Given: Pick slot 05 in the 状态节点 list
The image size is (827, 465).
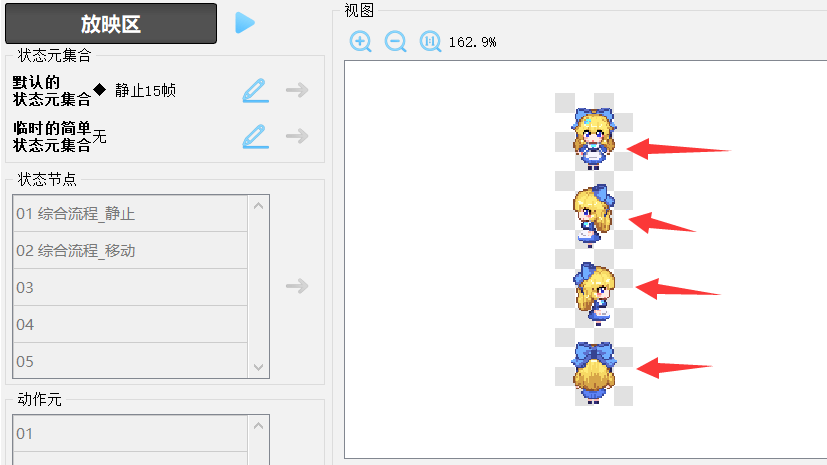Looking at the screenshot, I should pyautogui.click(x=129, y=361).
